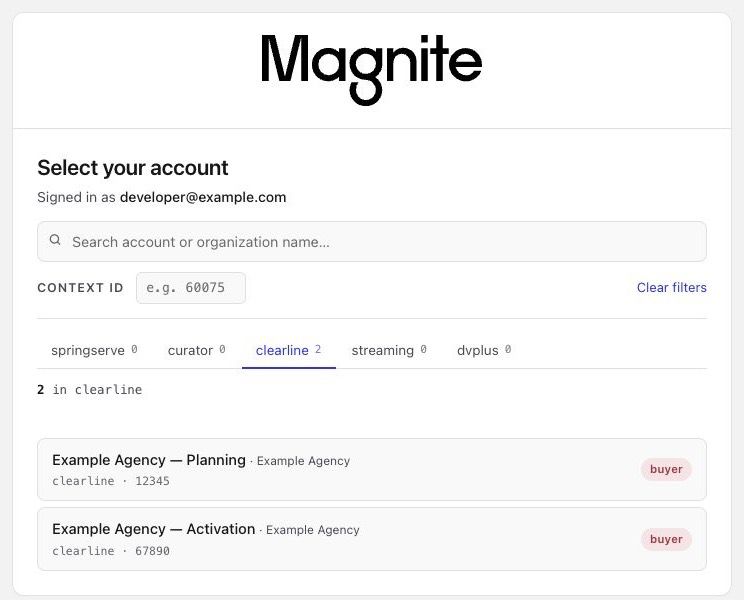This screenshot has height=600, width=744.
Task: Select the clearline tab
Action: coord(288,351)
